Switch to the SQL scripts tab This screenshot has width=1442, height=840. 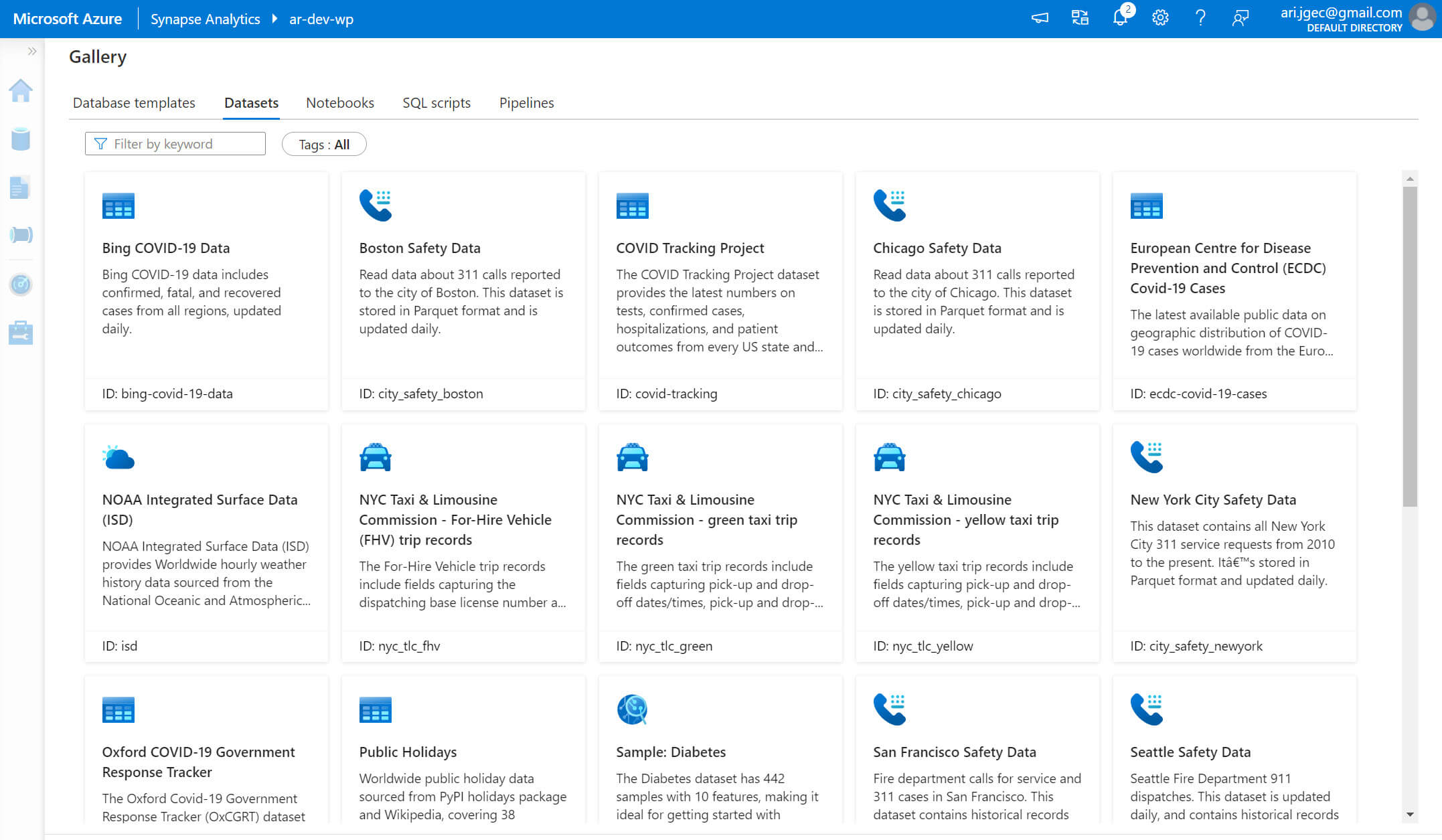point(436,103)
